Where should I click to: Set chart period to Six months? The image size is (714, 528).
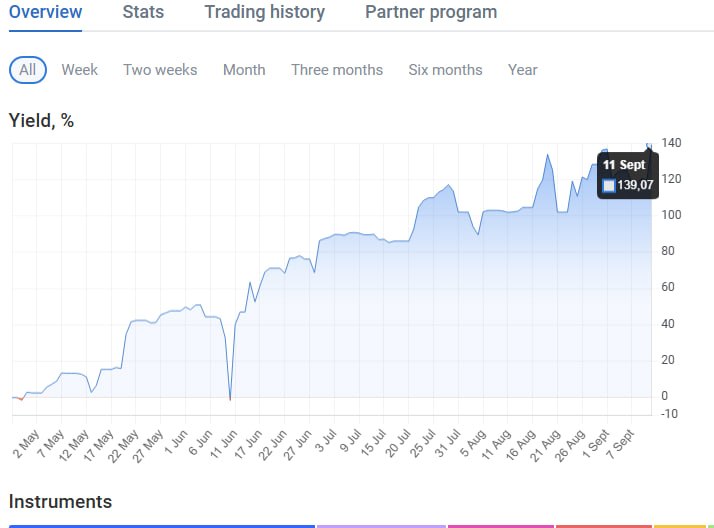click(445, 70)
